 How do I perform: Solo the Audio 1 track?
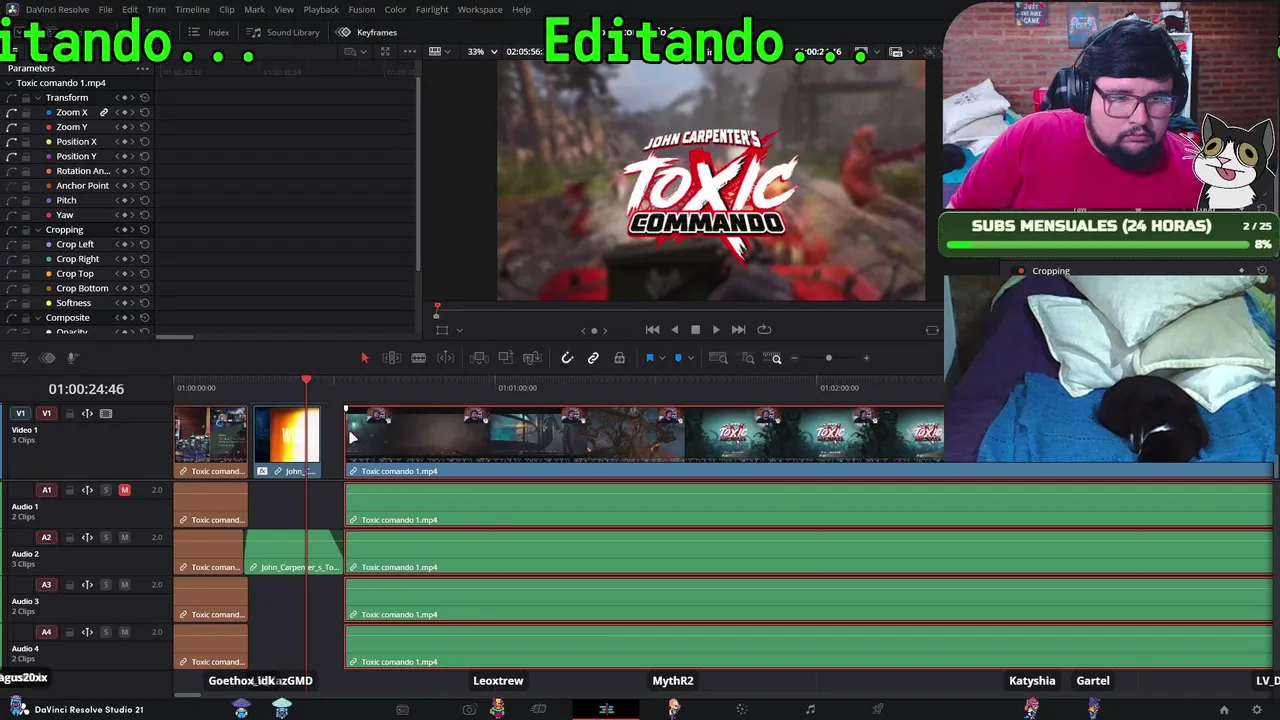(x=105, y=490)
